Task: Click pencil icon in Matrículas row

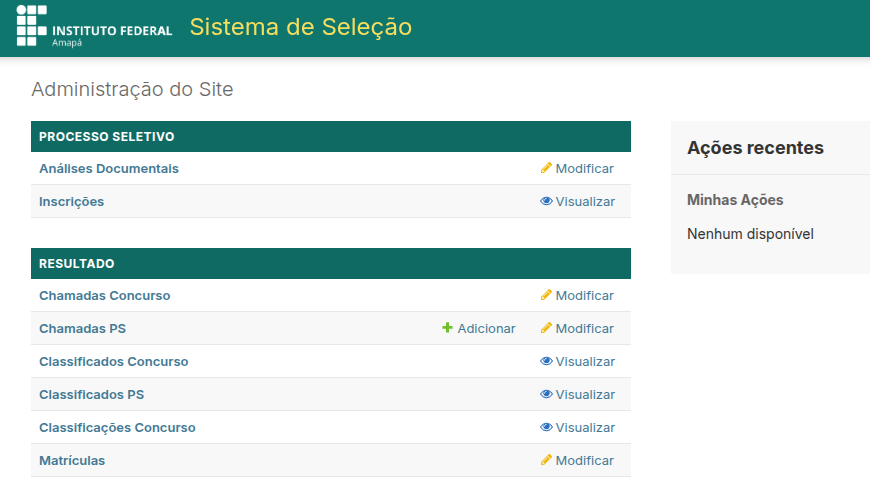Action: (546, 460)
